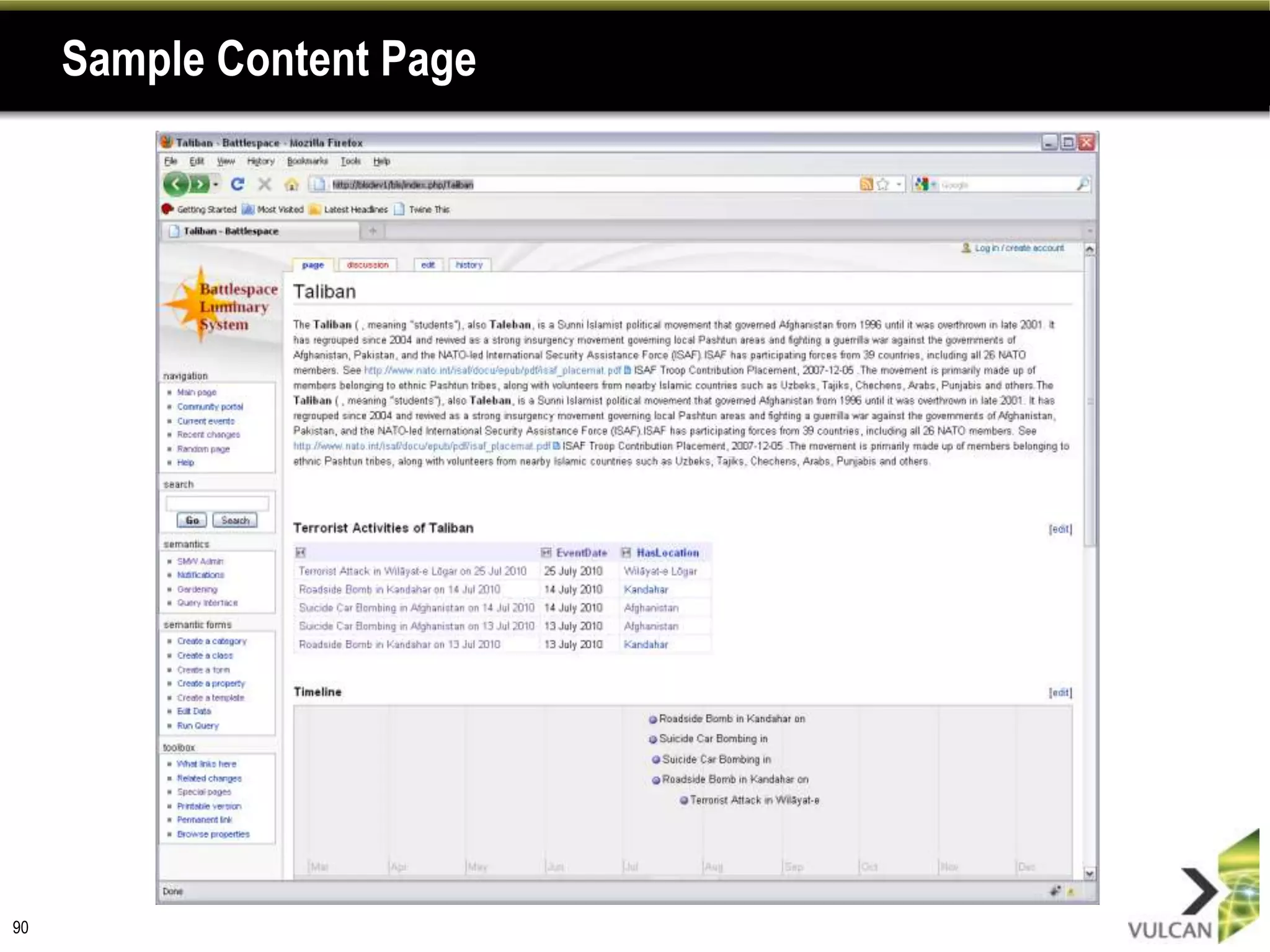Open back/forward history dropdown arrow

[x=216, y=185]
